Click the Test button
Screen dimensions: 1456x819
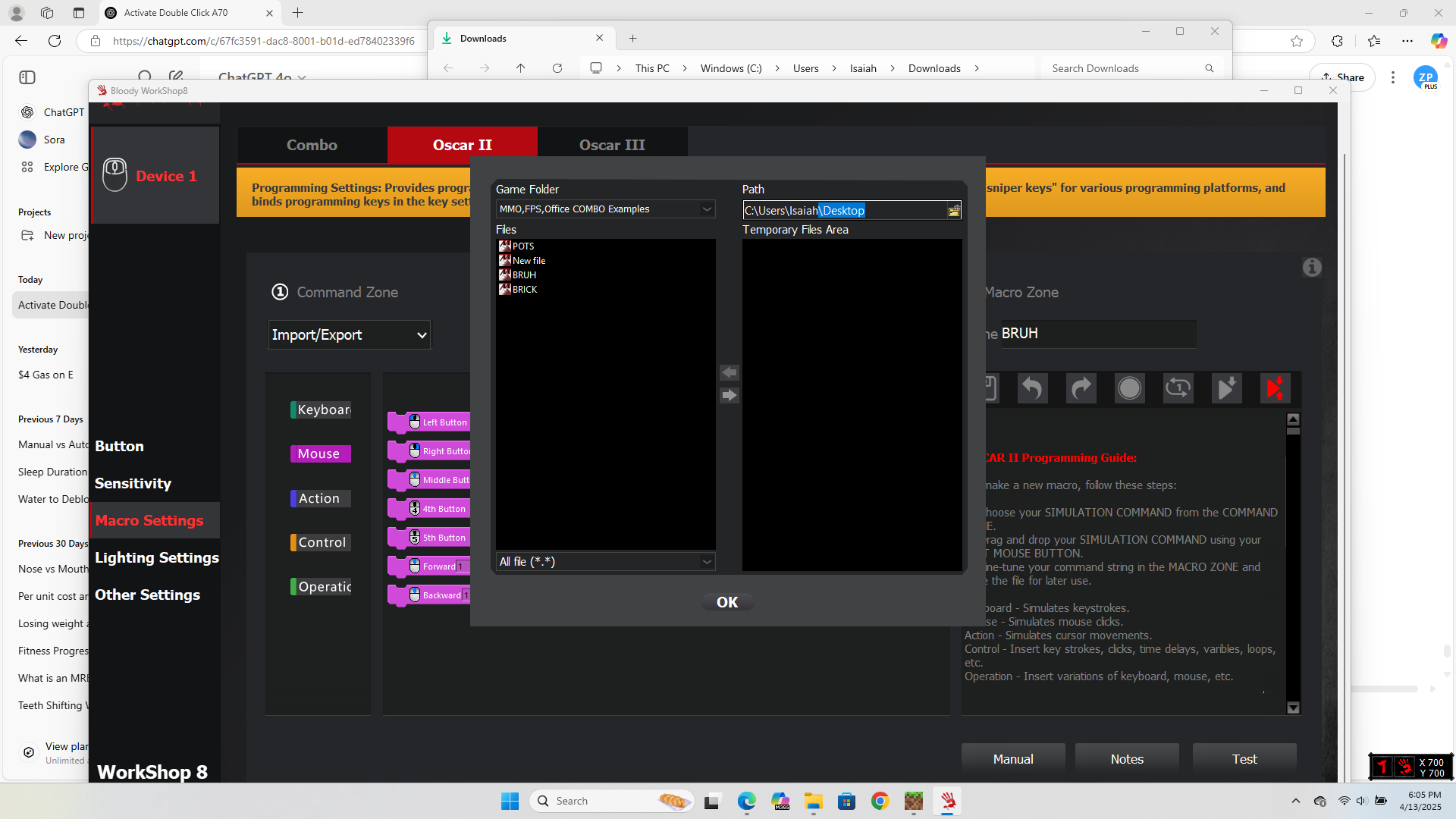(x=1244, y=759)
